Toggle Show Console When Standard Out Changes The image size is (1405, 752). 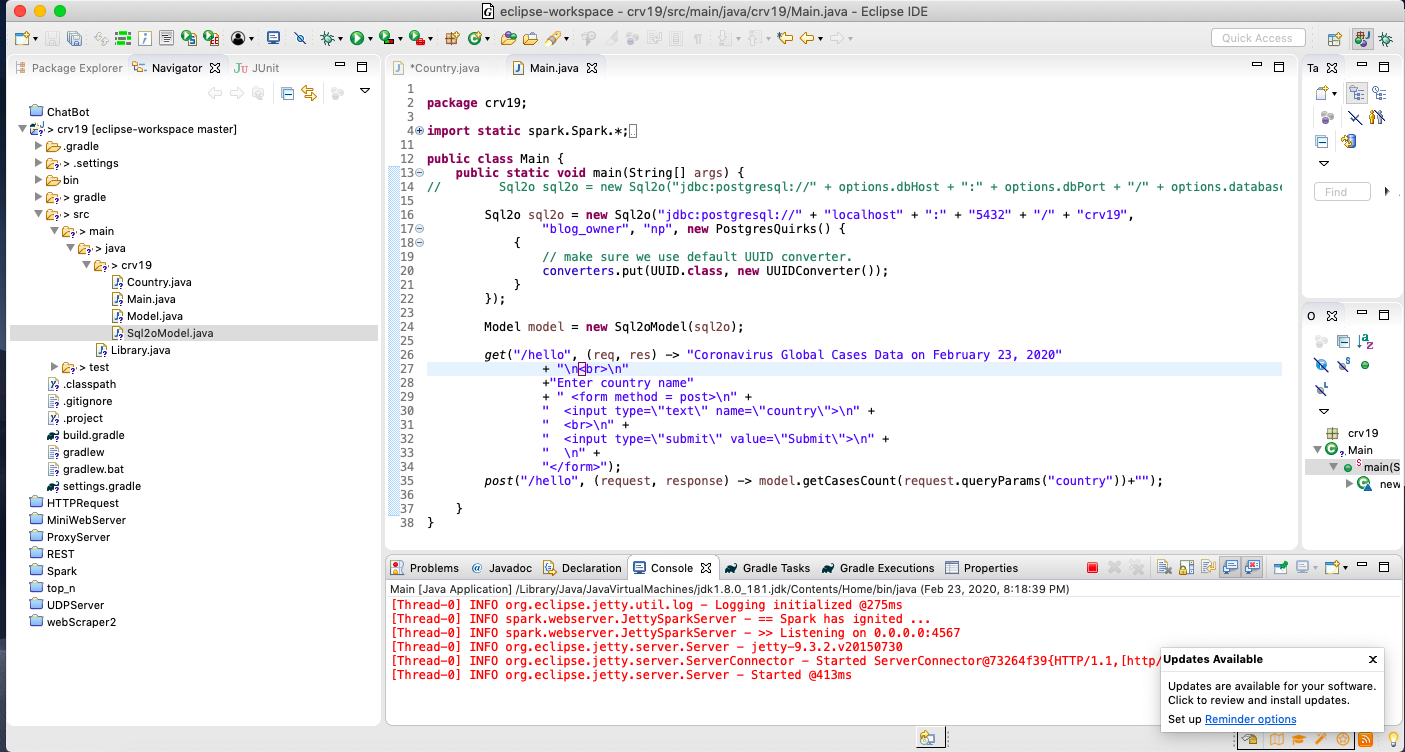tap(1230, 567)
